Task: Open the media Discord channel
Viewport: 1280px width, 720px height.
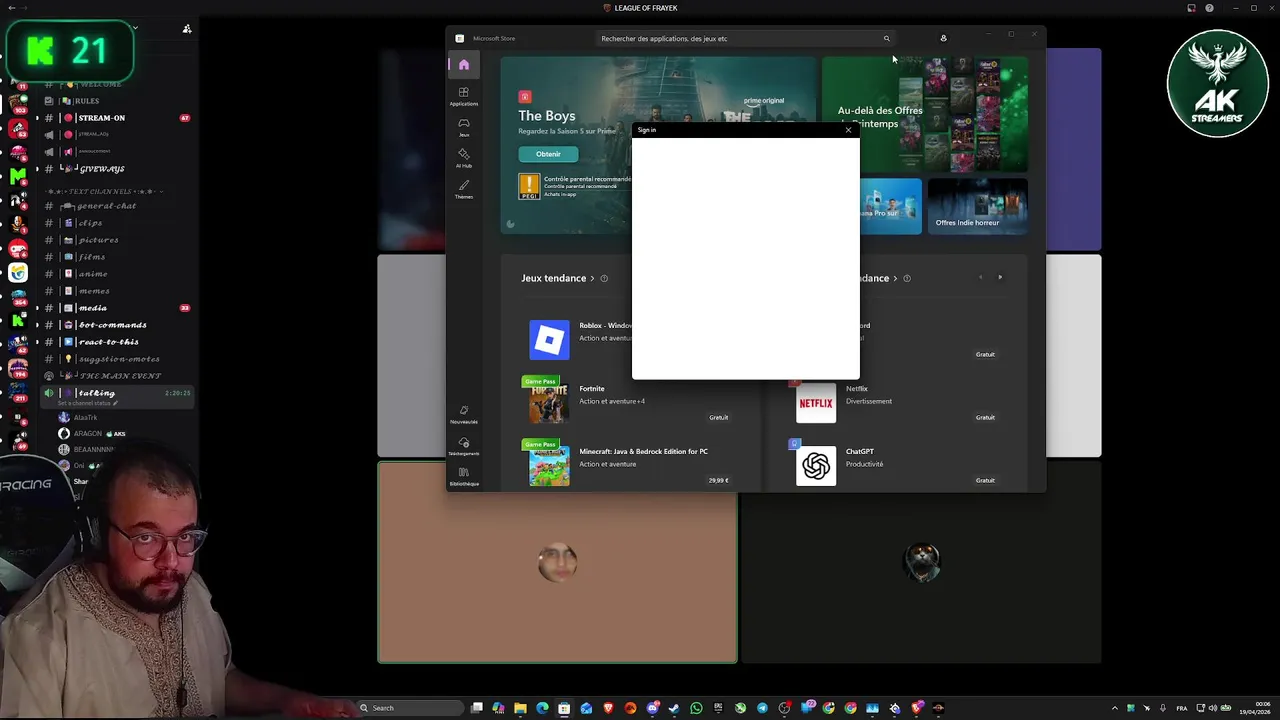Action: (118, 308)
